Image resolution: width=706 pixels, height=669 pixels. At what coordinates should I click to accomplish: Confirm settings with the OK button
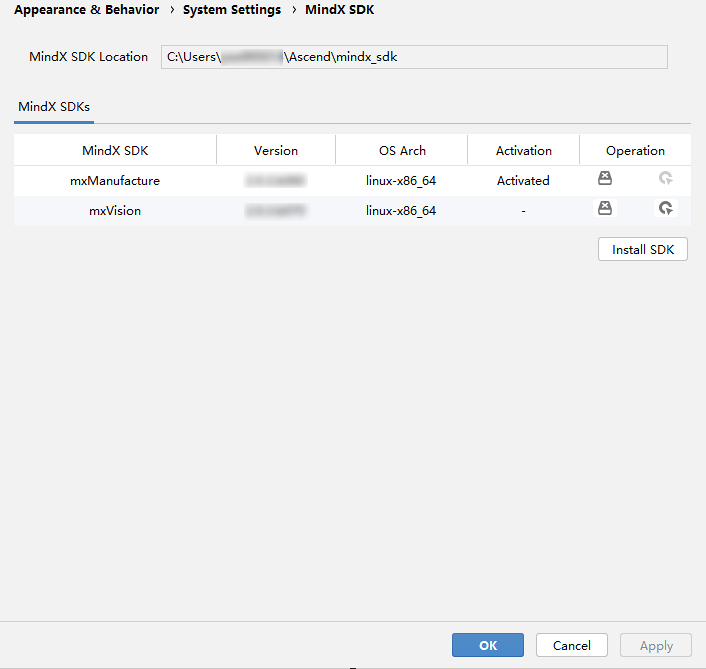click(x=488, y=645)
